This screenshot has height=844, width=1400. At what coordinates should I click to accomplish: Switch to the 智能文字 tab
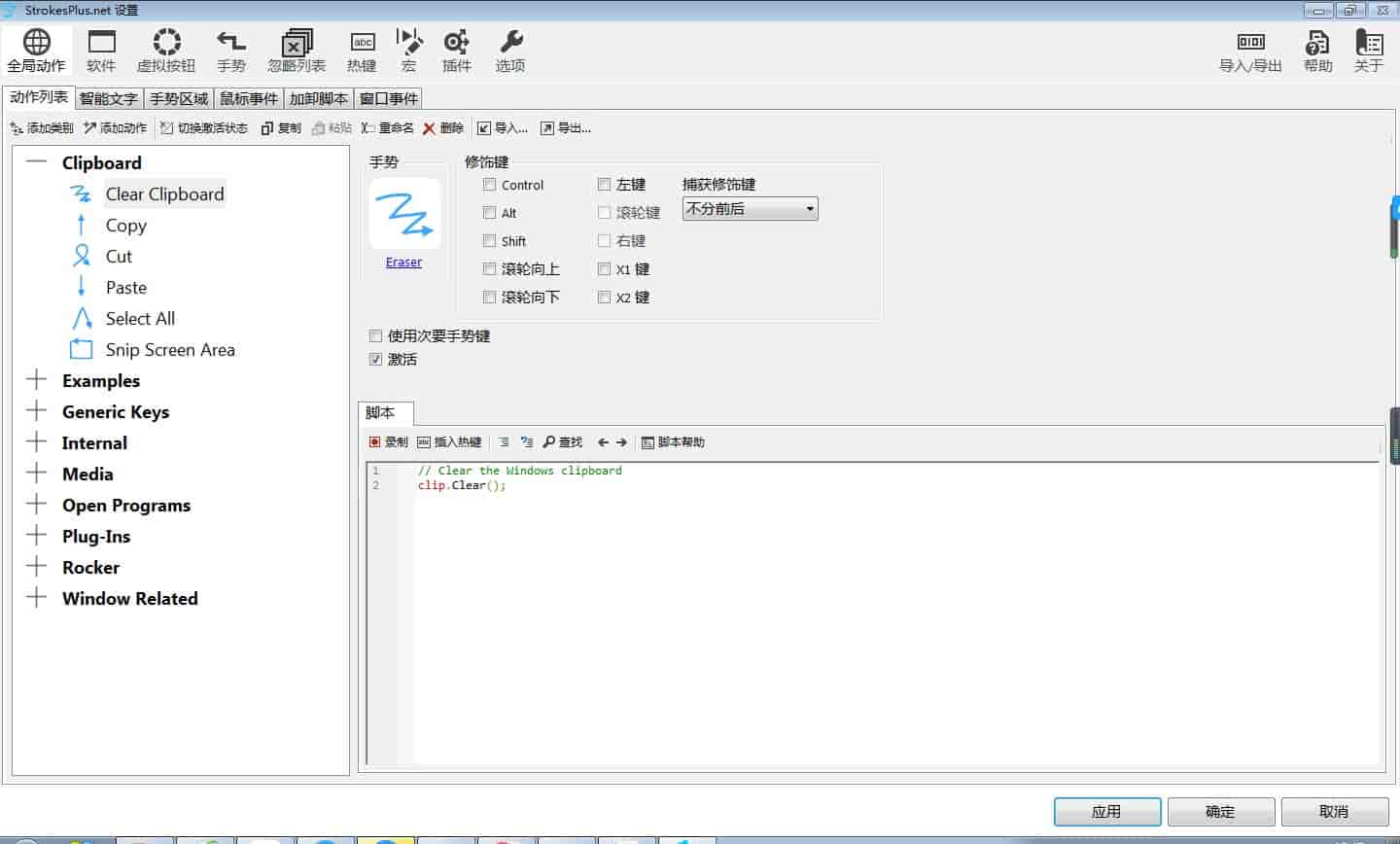[x=109, y=98]
